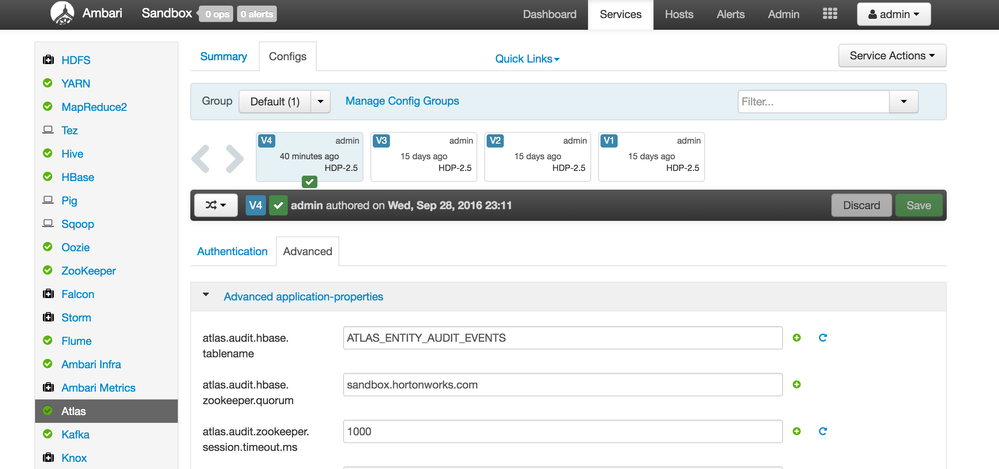Click green add icon beside zookeeper.quorum field

point(797,384)
